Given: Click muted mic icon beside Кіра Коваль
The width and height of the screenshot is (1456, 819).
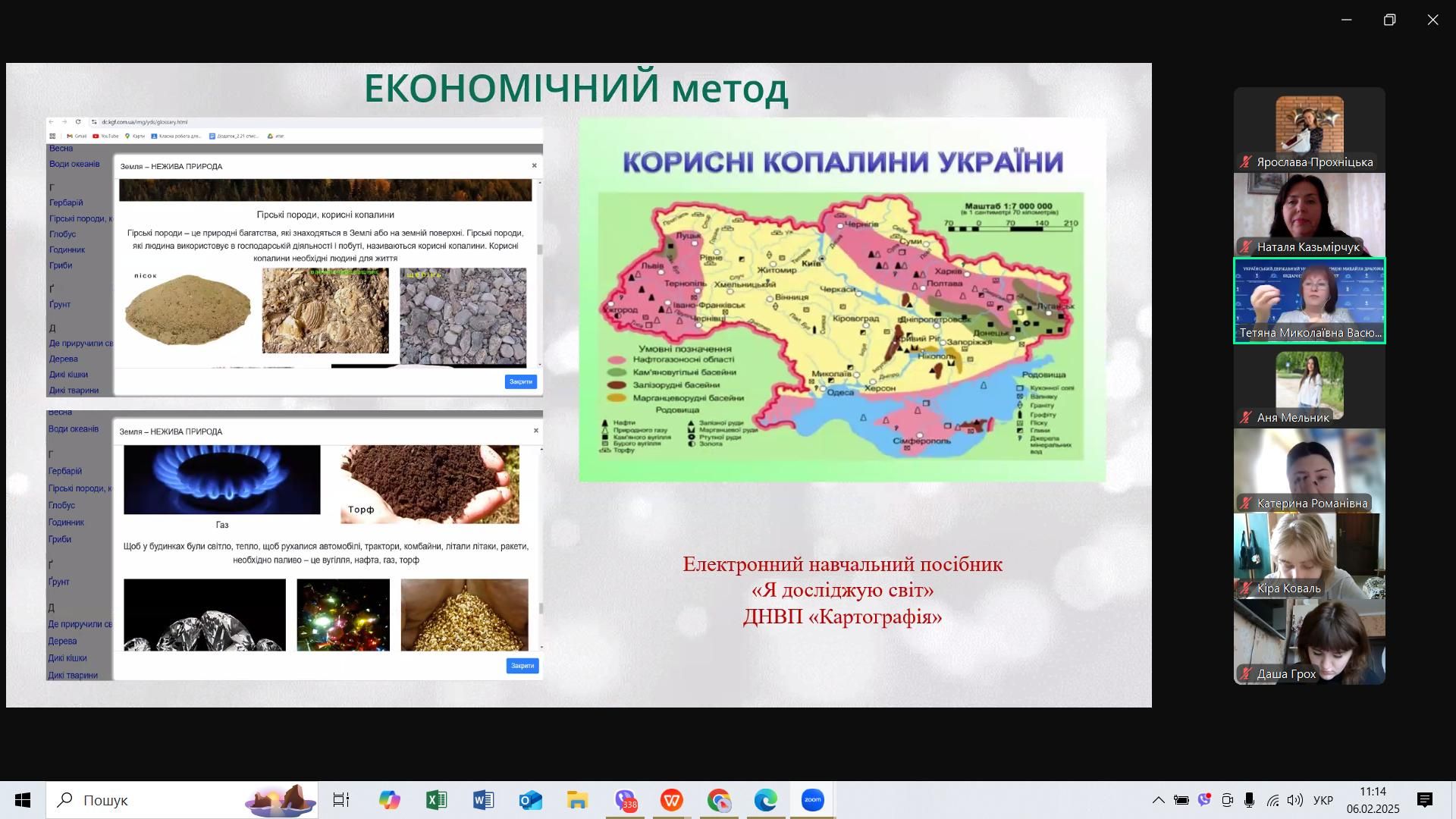Looking at the screenshot, I should [x=1245, y=588].
